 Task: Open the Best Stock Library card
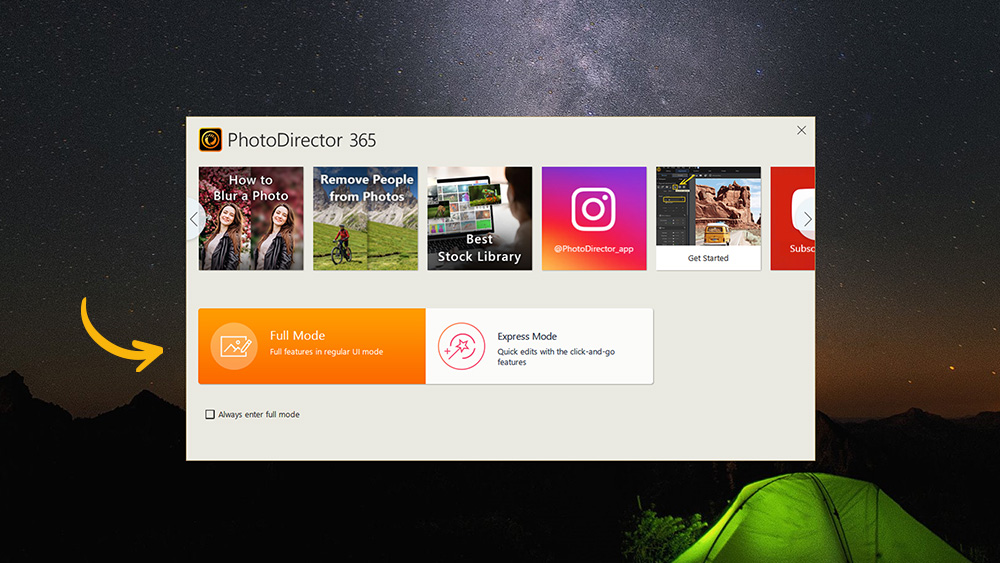click(x=480, y=219)
